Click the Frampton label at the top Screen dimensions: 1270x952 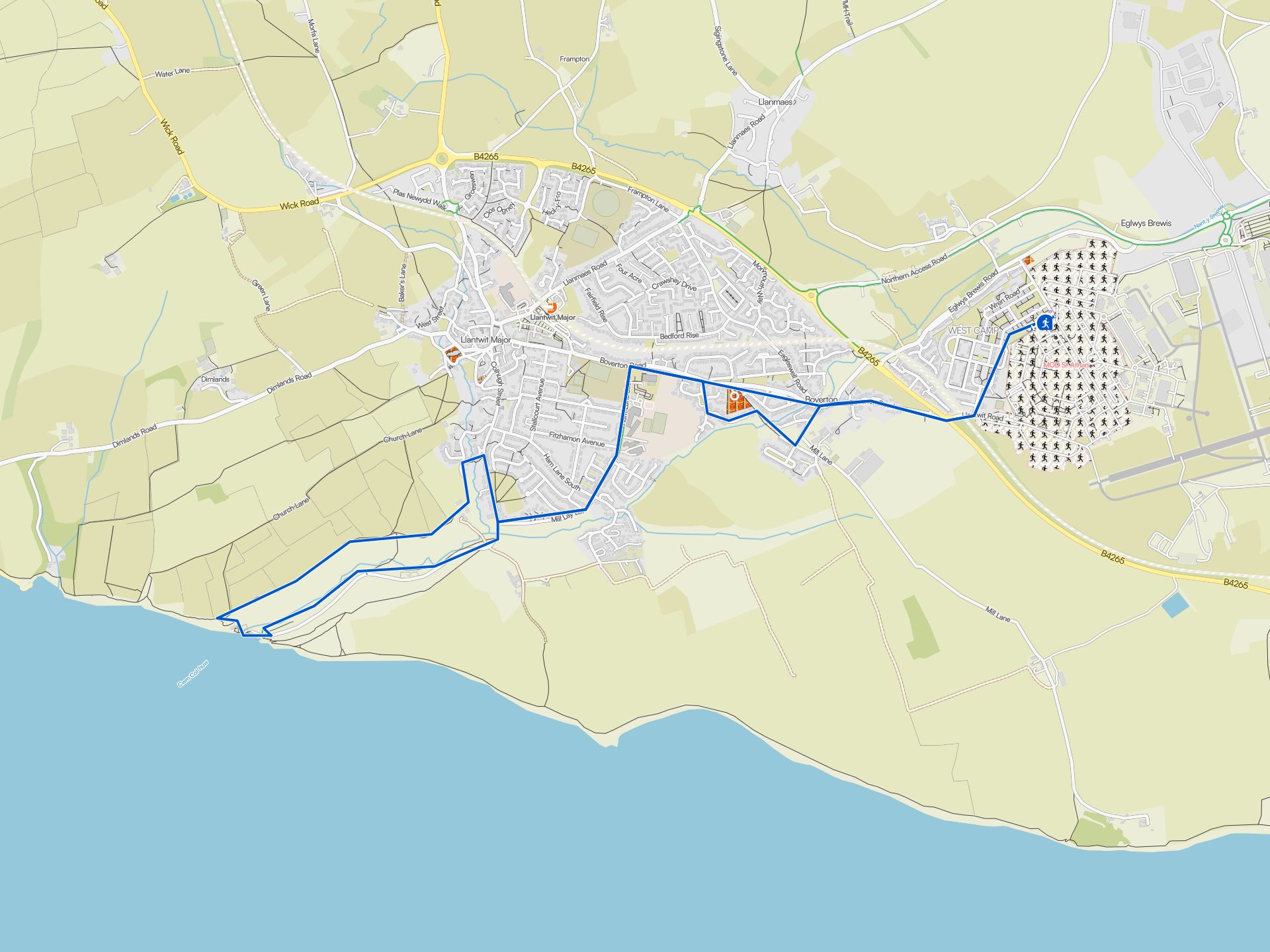click(574, 59)
